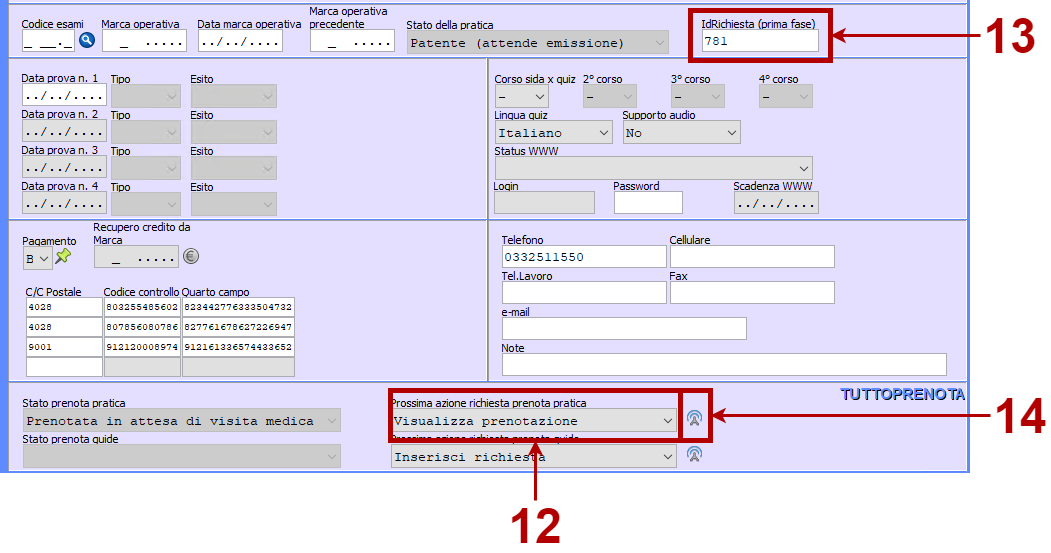Focus the Cellulare input field
The image size is (1051, 553).
pos(751,257)
